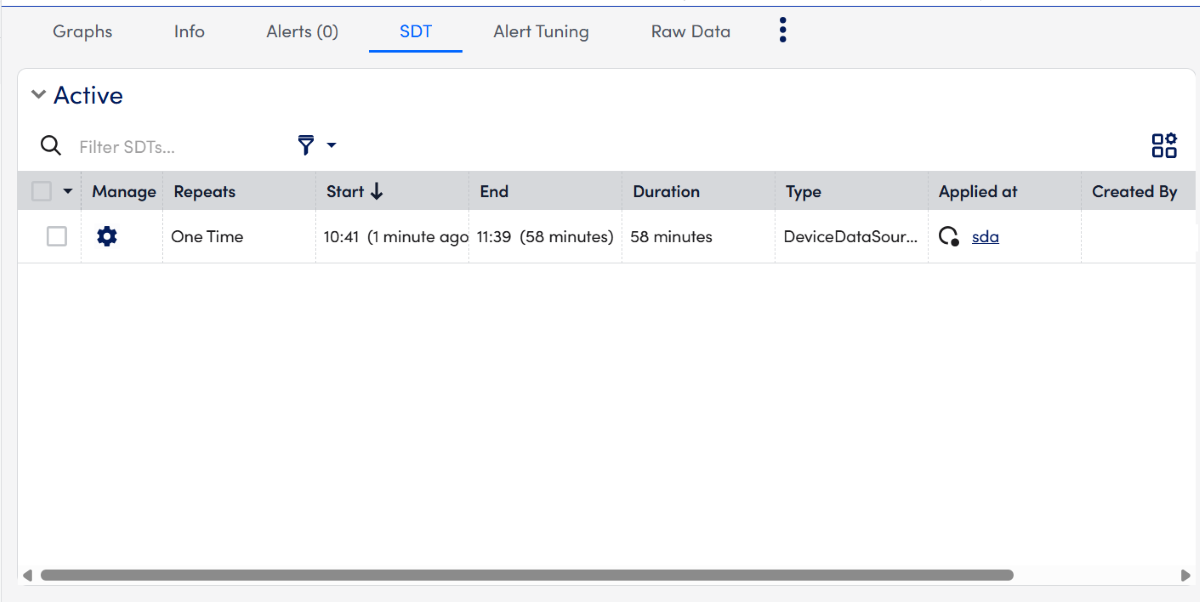This screenshot has height=602, width=1200.
Task: Open the sda link
Action: click(985, 237)
